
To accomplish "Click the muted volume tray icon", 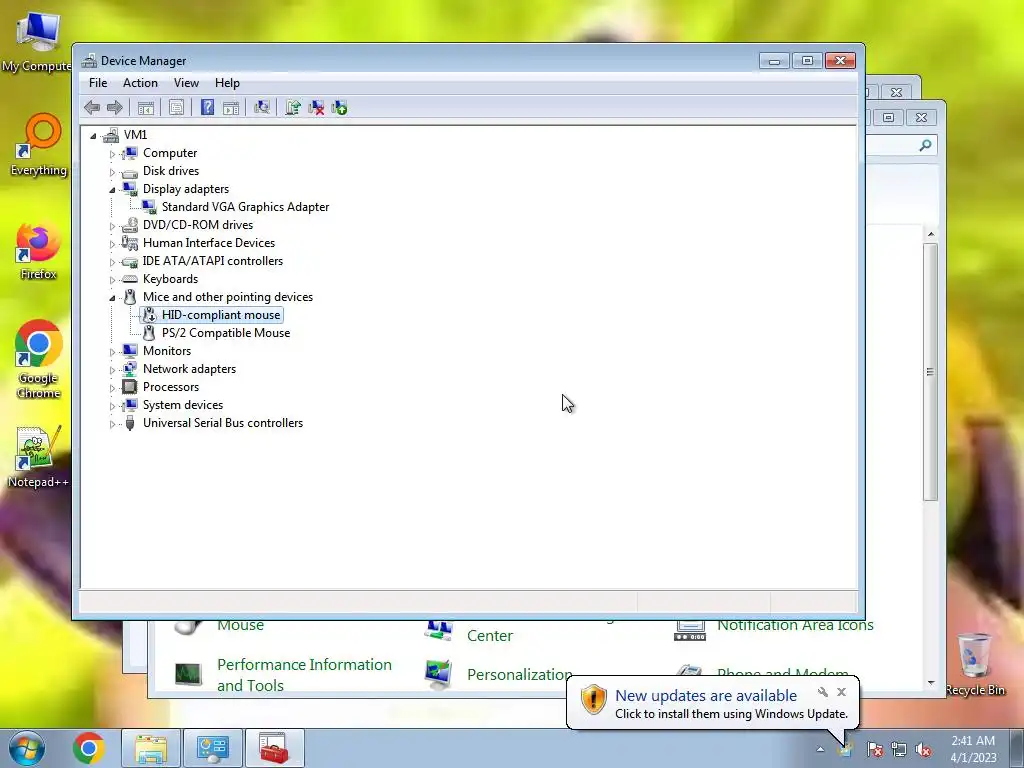I will (923, 749).
